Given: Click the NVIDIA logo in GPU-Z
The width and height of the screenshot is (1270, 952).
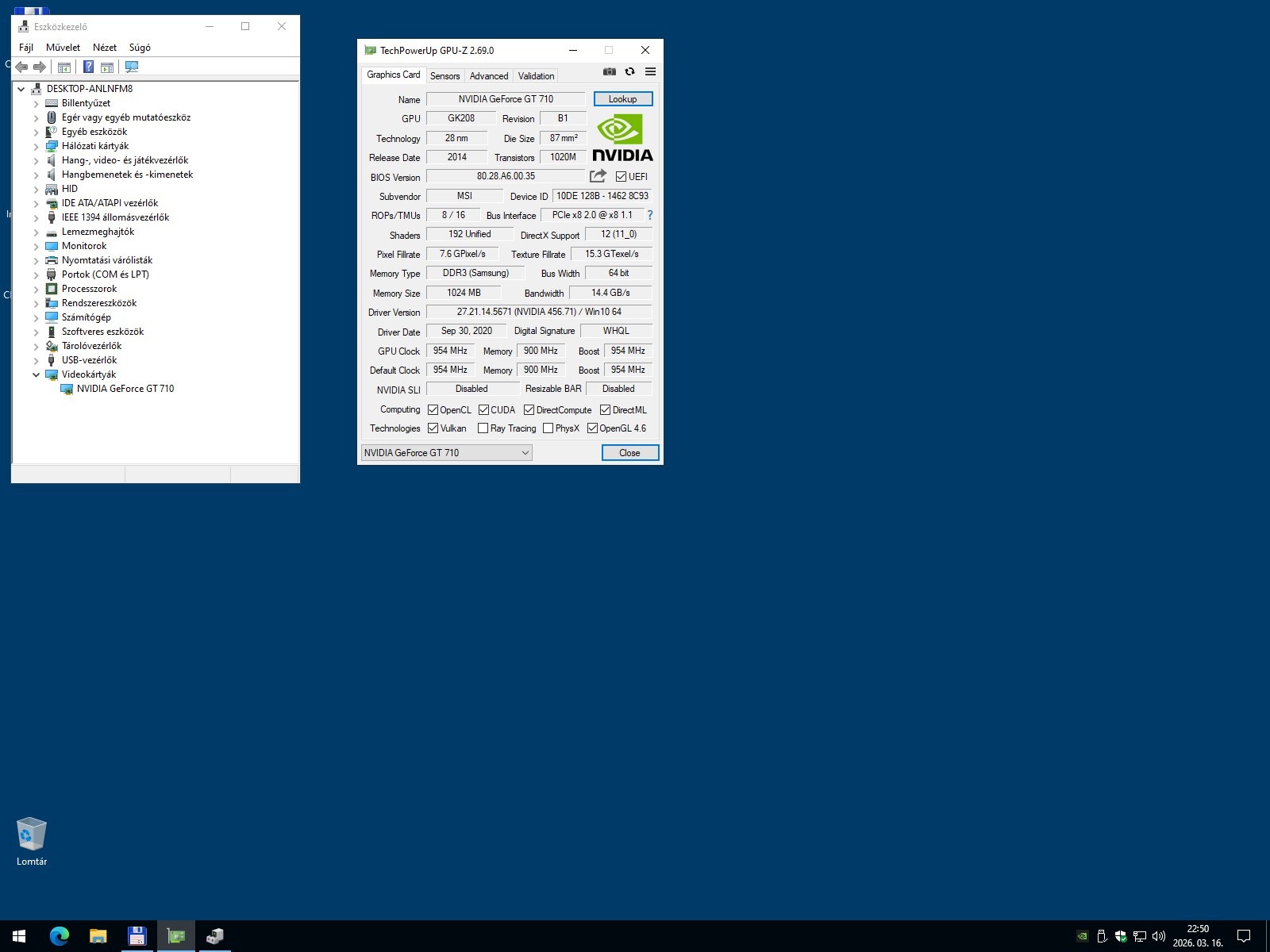Looking at the screenshot, I should coord(623,138).
